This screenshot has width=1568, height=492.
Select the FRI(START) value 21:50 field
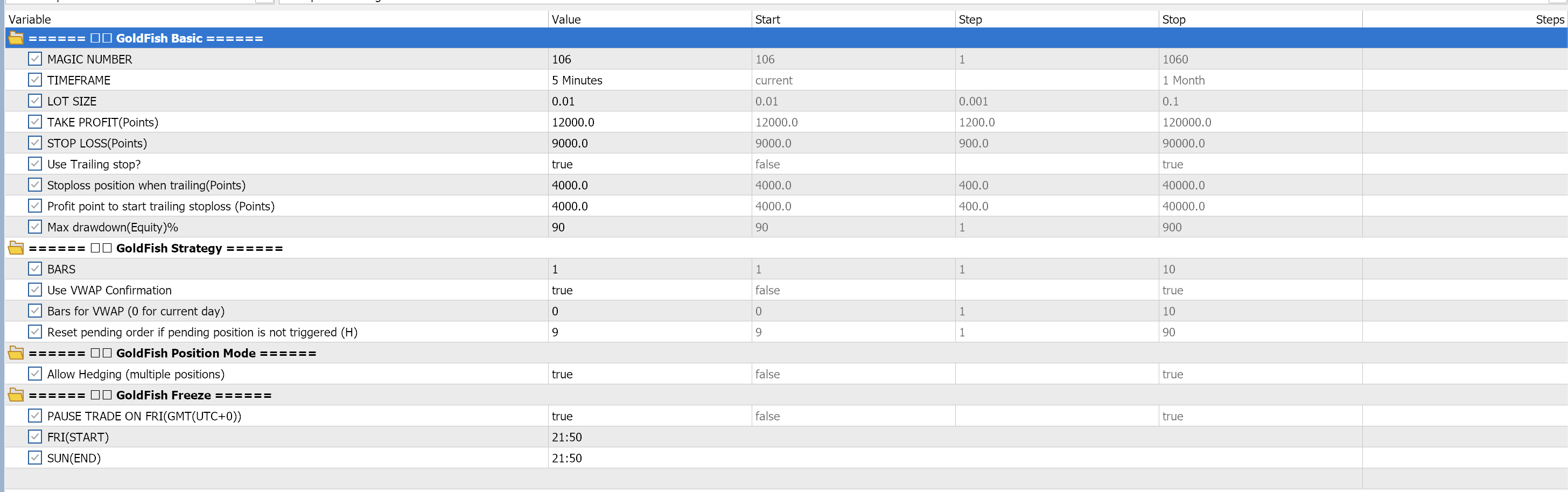(649, 437)
